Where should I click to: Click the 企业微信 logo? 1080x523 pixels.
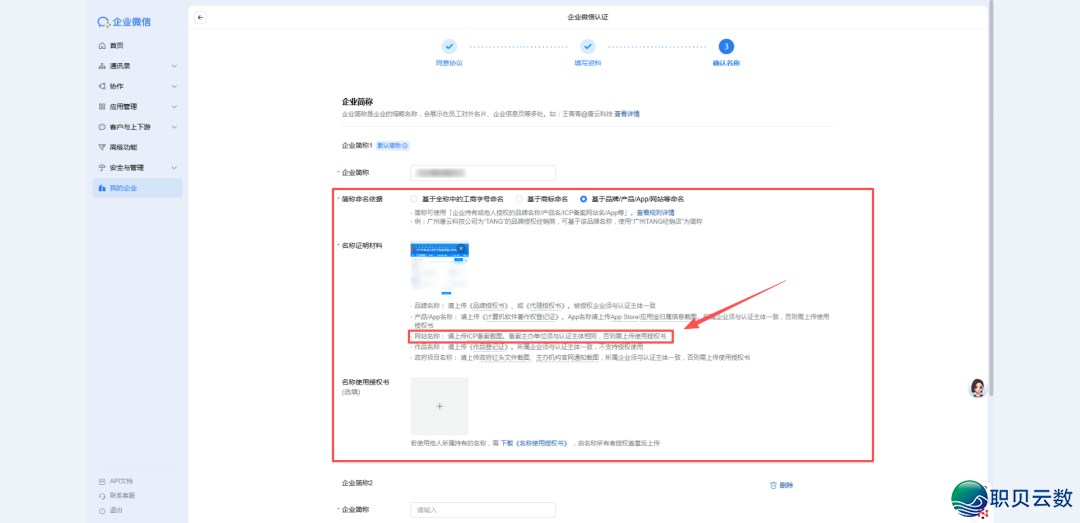pyautogui.click(x=124, y=22)
